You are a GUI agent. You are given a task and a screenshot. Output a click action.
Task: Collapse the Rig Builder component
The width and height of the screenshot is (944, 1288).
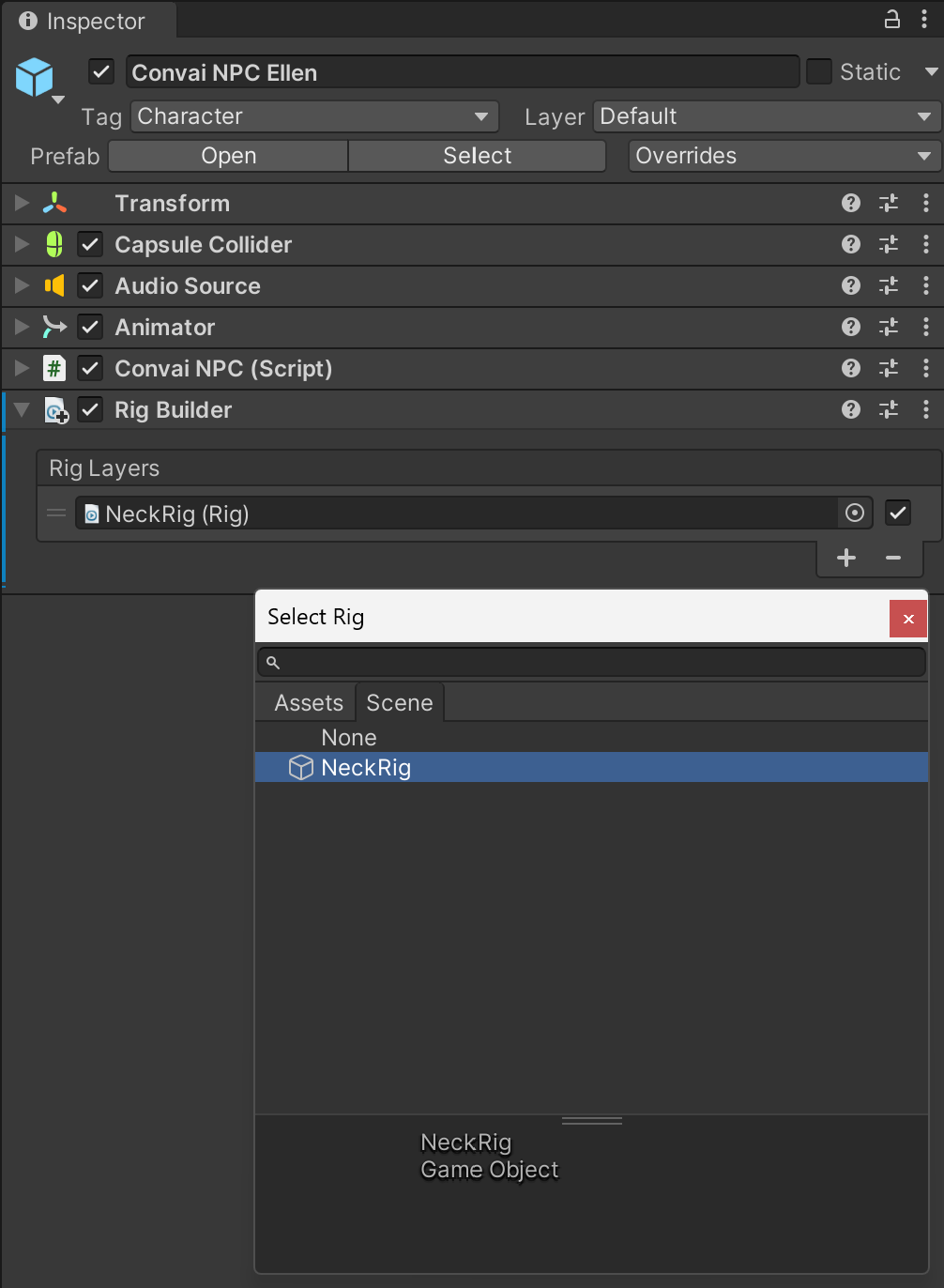click(23, 409)
